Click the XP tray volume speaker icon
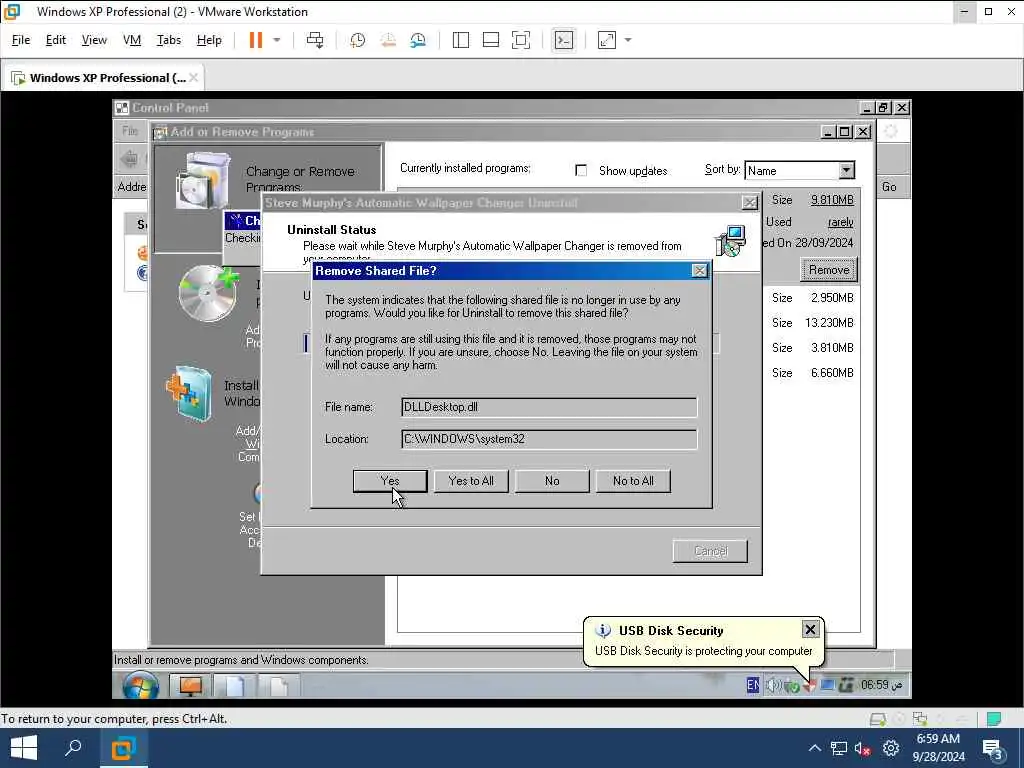Screen dimensions: 1024x768 [773, 685]
